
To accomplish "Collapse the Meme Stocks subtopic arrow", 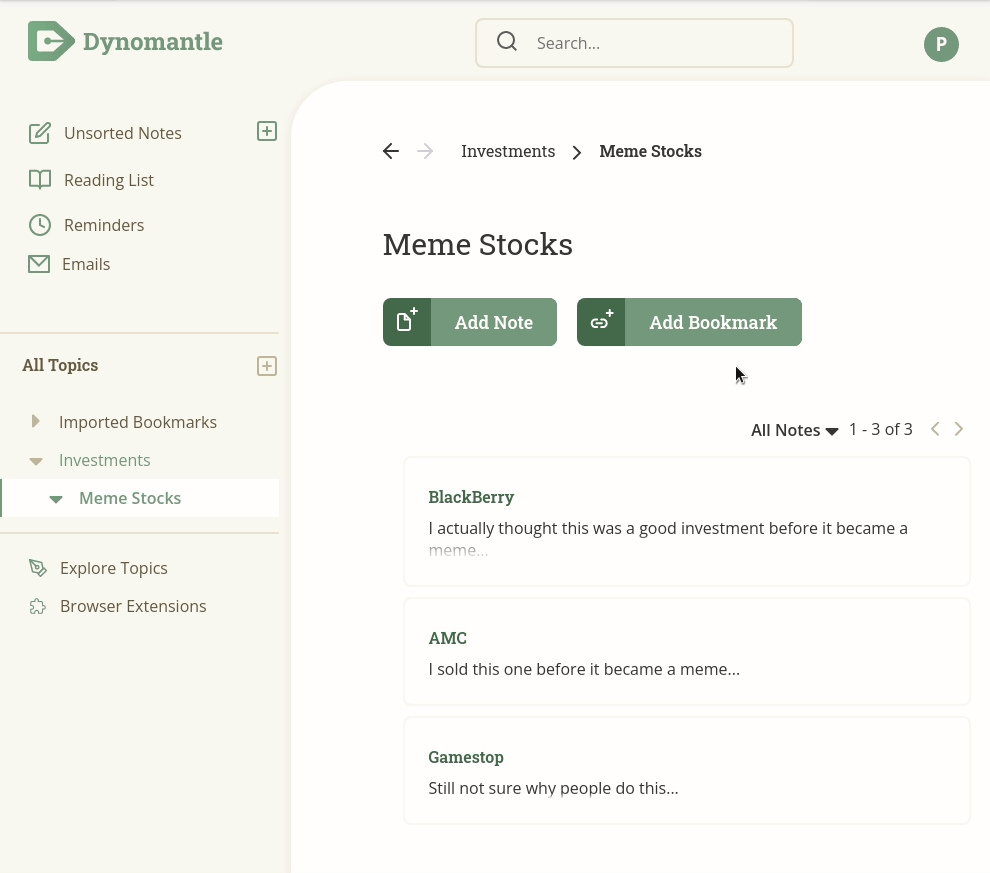I will 56,499.
